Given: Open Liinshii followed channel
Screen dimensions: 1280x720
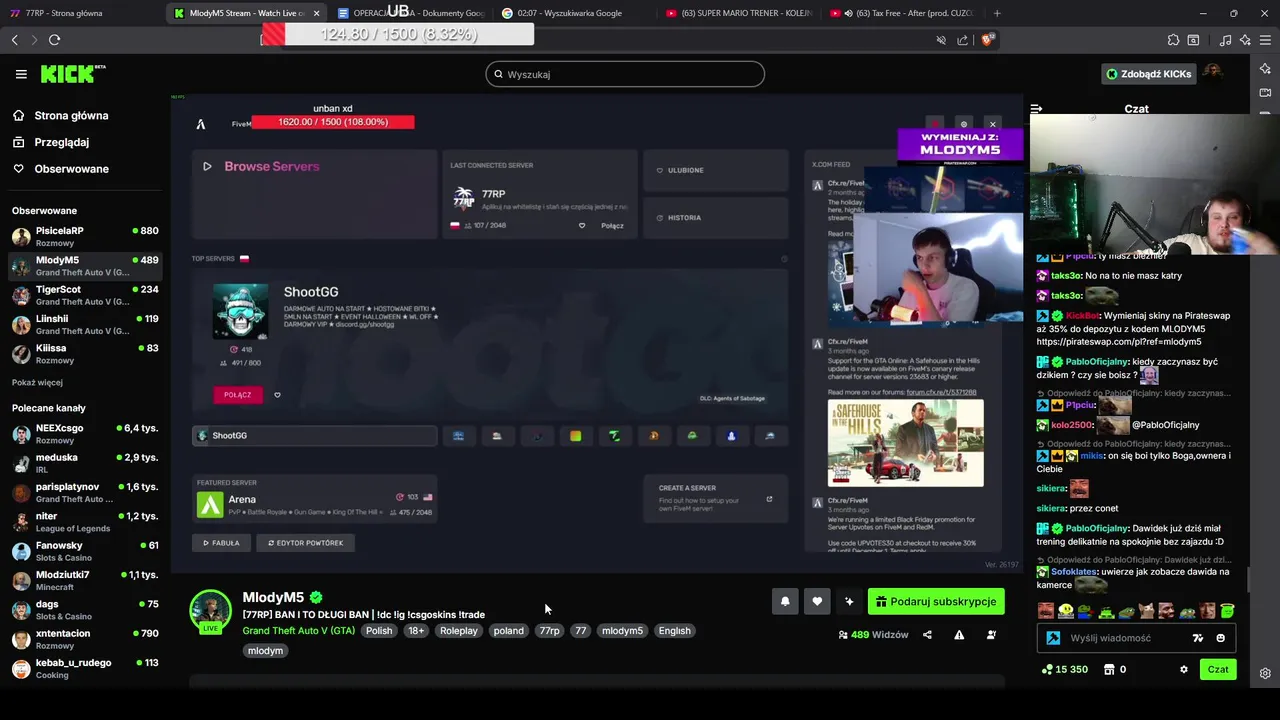Looking at the screenshot, I should [x=85, y=324].
